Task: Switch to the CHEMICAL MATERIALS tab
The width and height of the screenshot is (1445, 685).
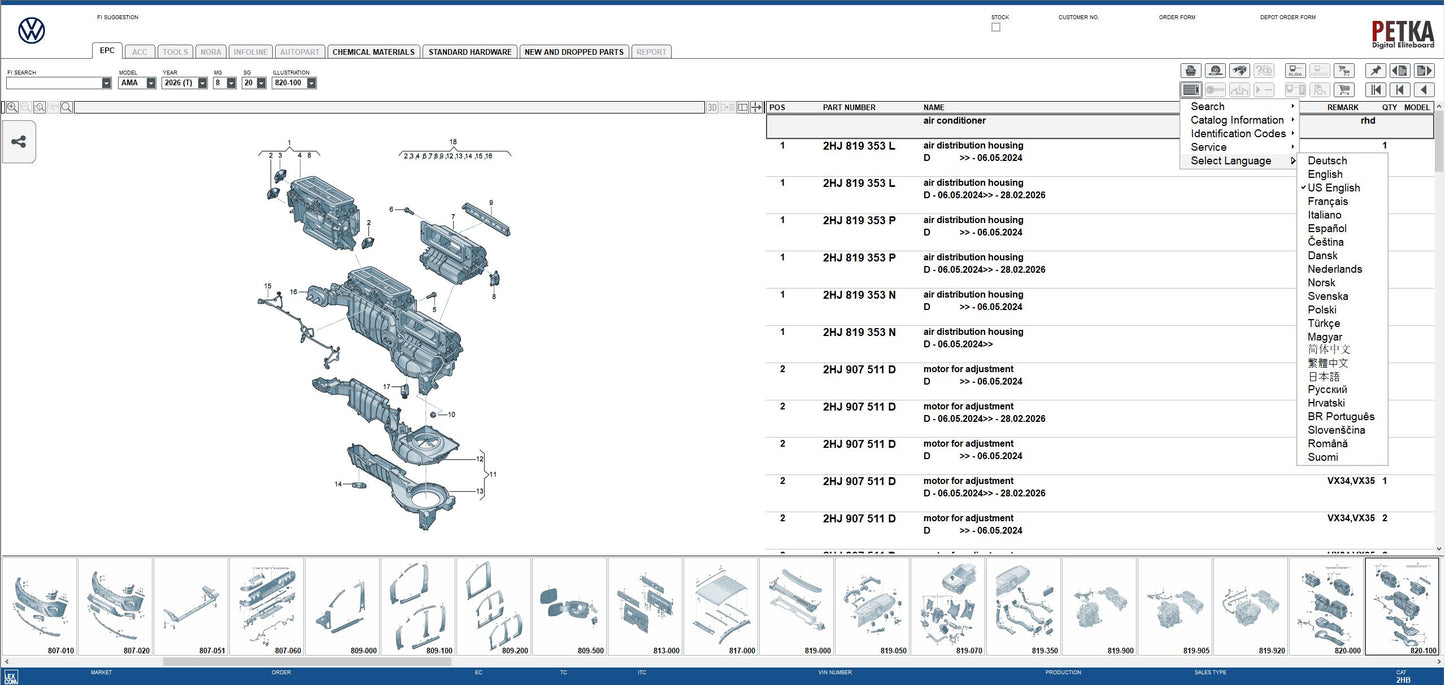Action: [373, 51]
